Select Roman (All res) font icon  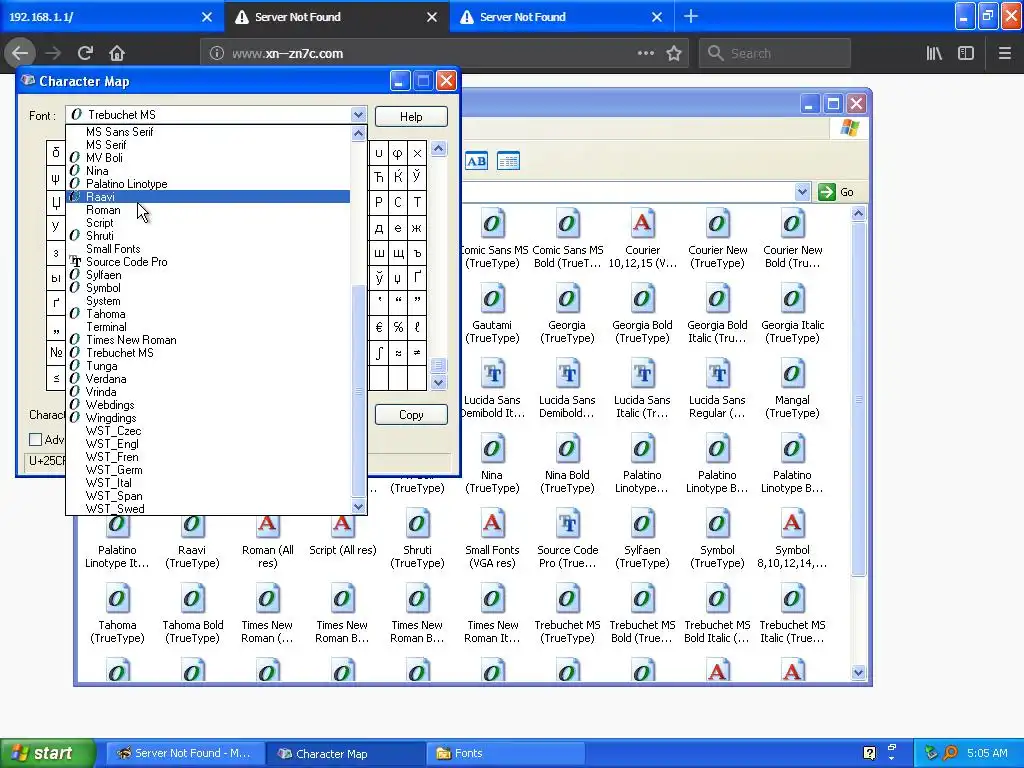tap(267, 539)
